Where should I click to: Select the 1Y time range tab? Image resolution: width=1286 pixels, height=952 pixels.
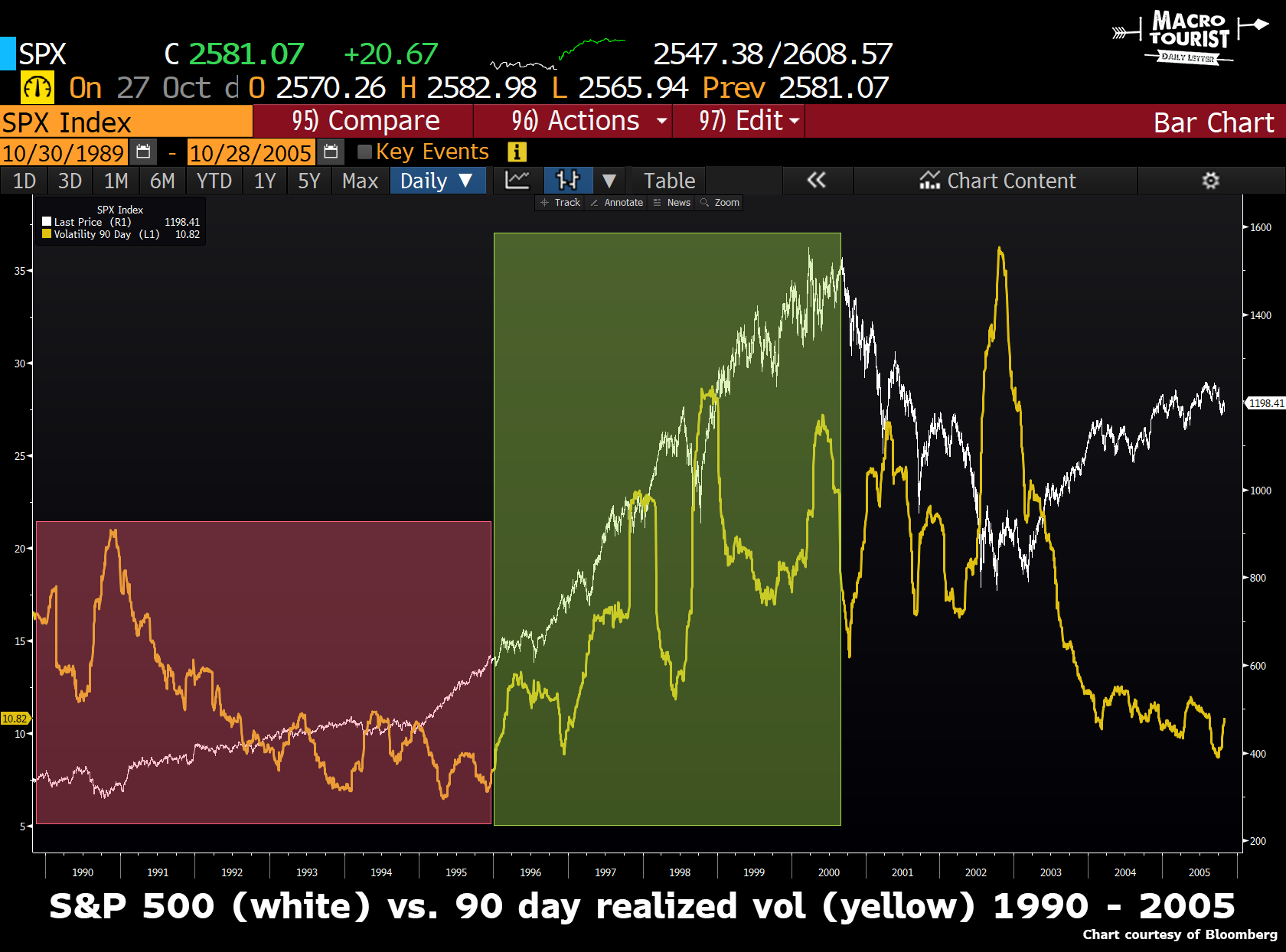click(x=265, y=181)
